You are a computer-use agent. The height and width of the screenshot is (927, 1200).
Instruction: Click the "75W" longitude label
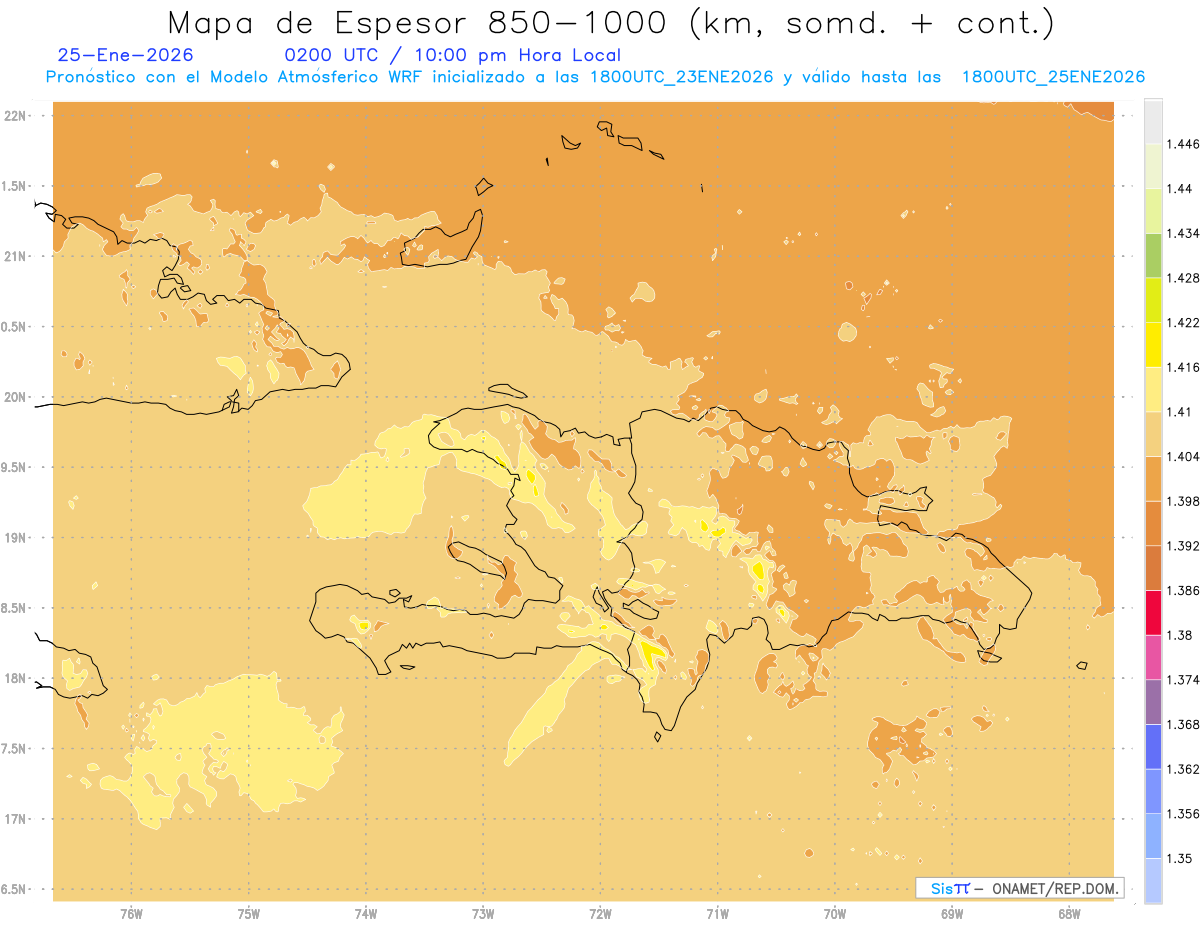pyautogui.click(x=249, y=913)
